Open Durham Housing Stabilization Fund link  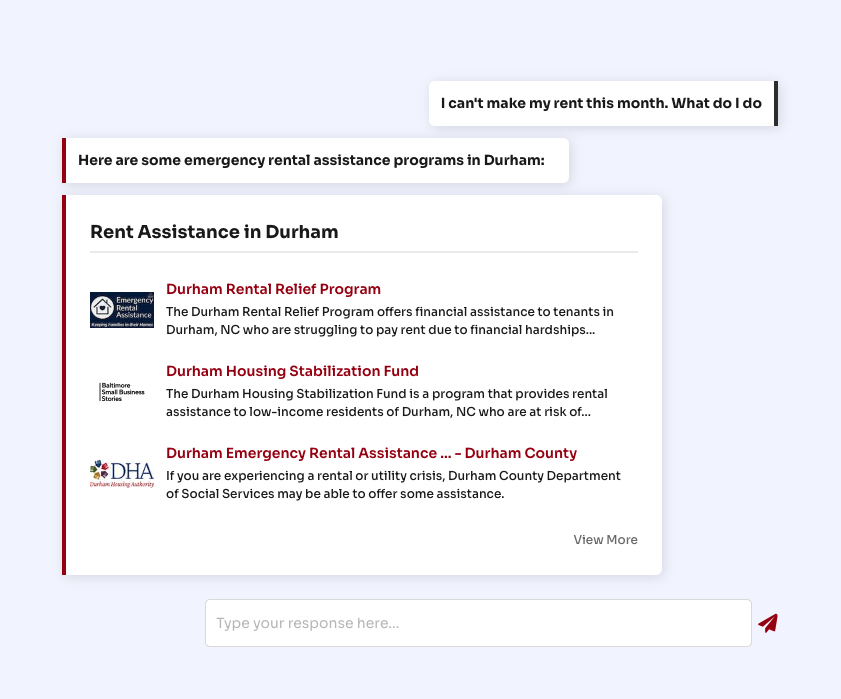(x=292, y=371)
